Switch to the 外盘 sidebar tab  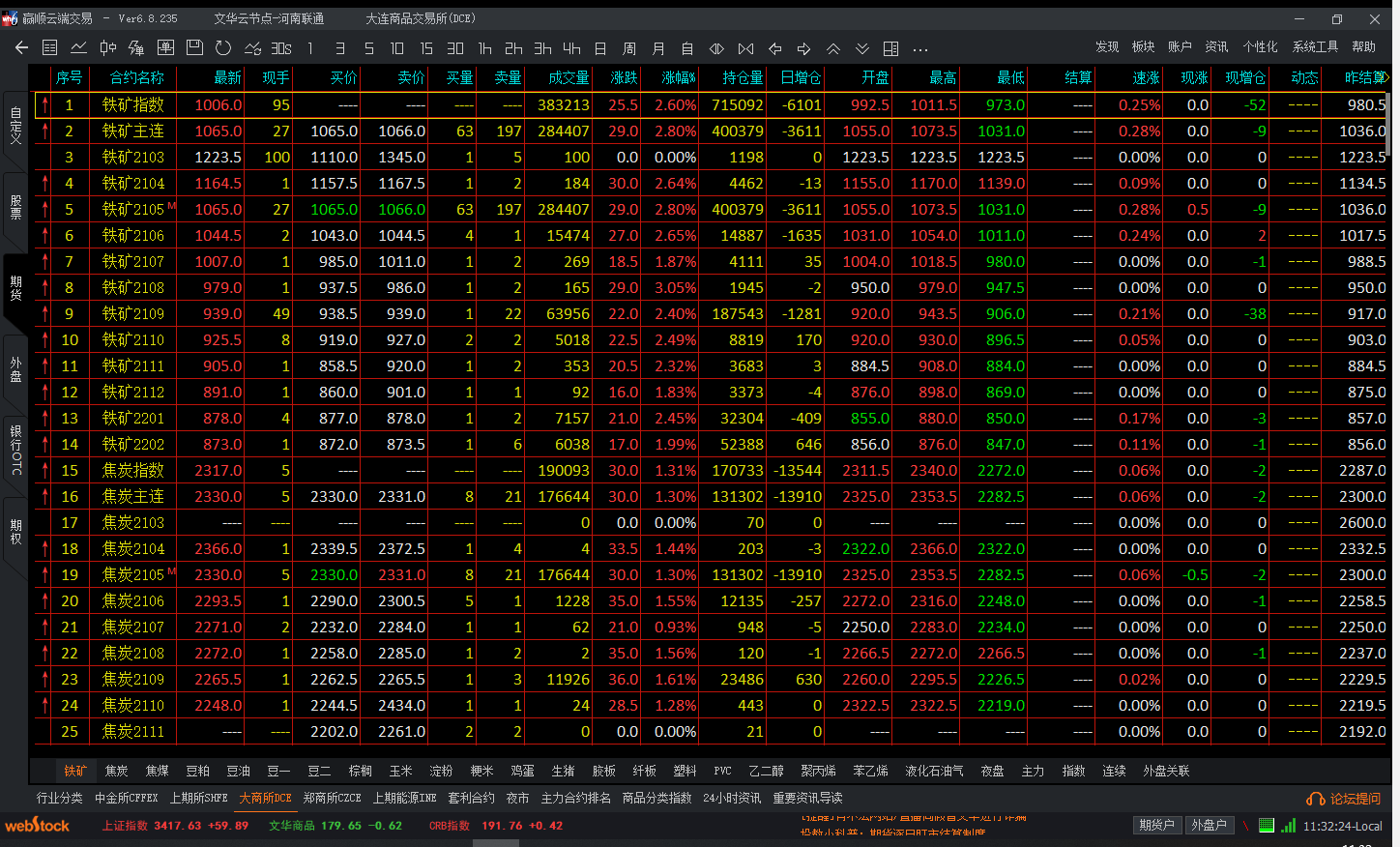point(15,369)
